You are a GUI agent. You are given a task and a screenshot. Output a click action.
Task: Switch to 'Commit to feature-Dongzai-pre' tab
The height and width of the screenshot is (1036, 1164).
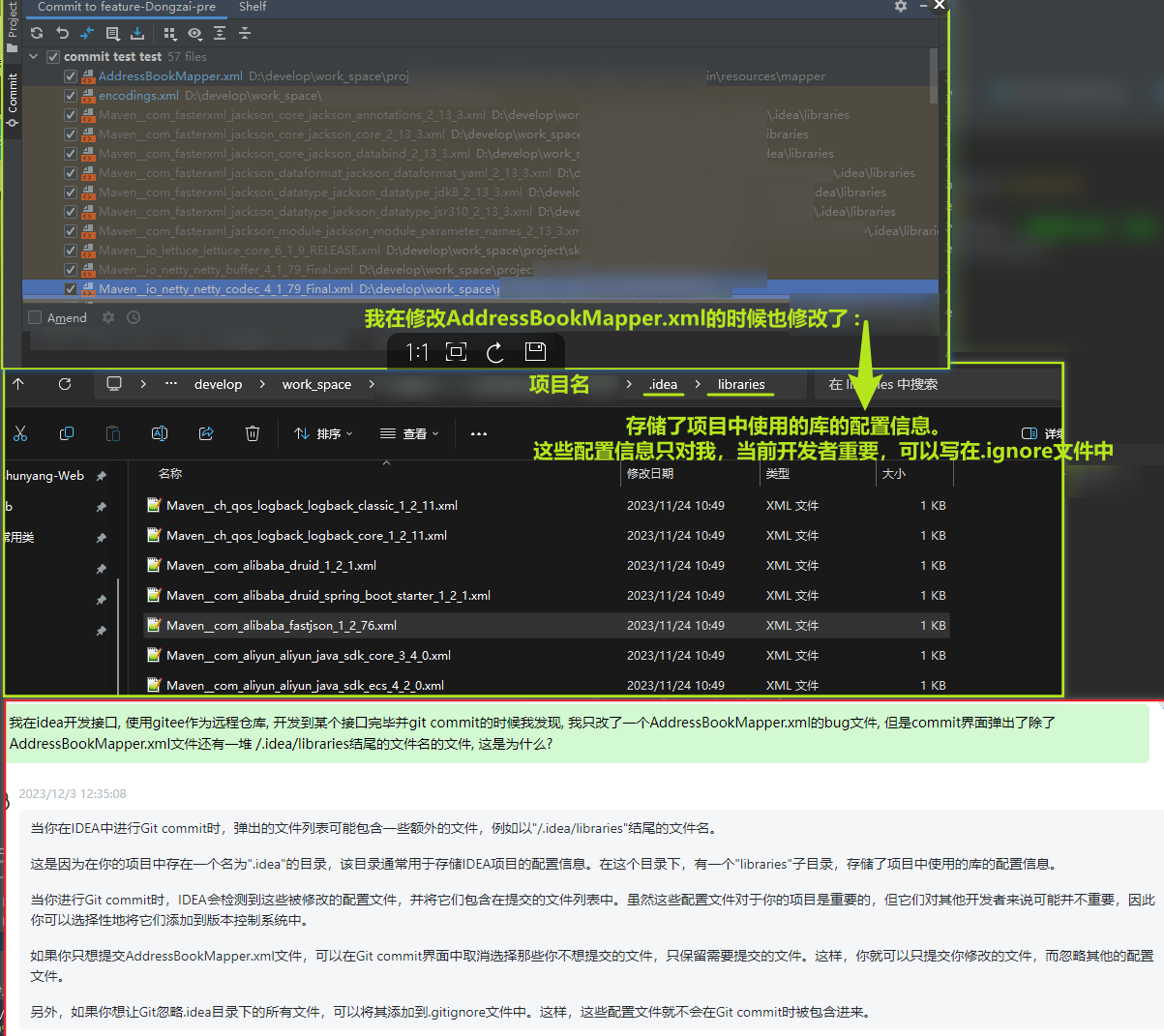[x=126, y=7]
